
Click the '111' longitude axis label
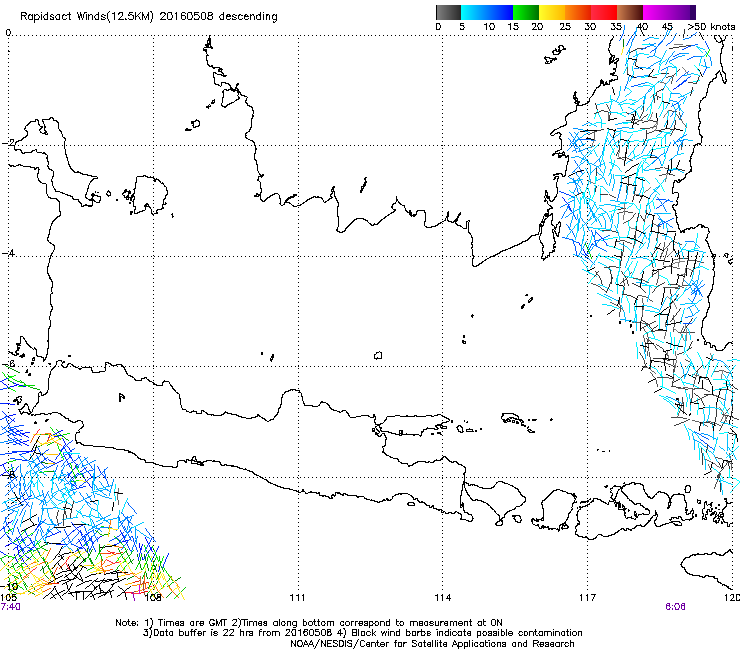pyautogui.click(x=298, y=598)
